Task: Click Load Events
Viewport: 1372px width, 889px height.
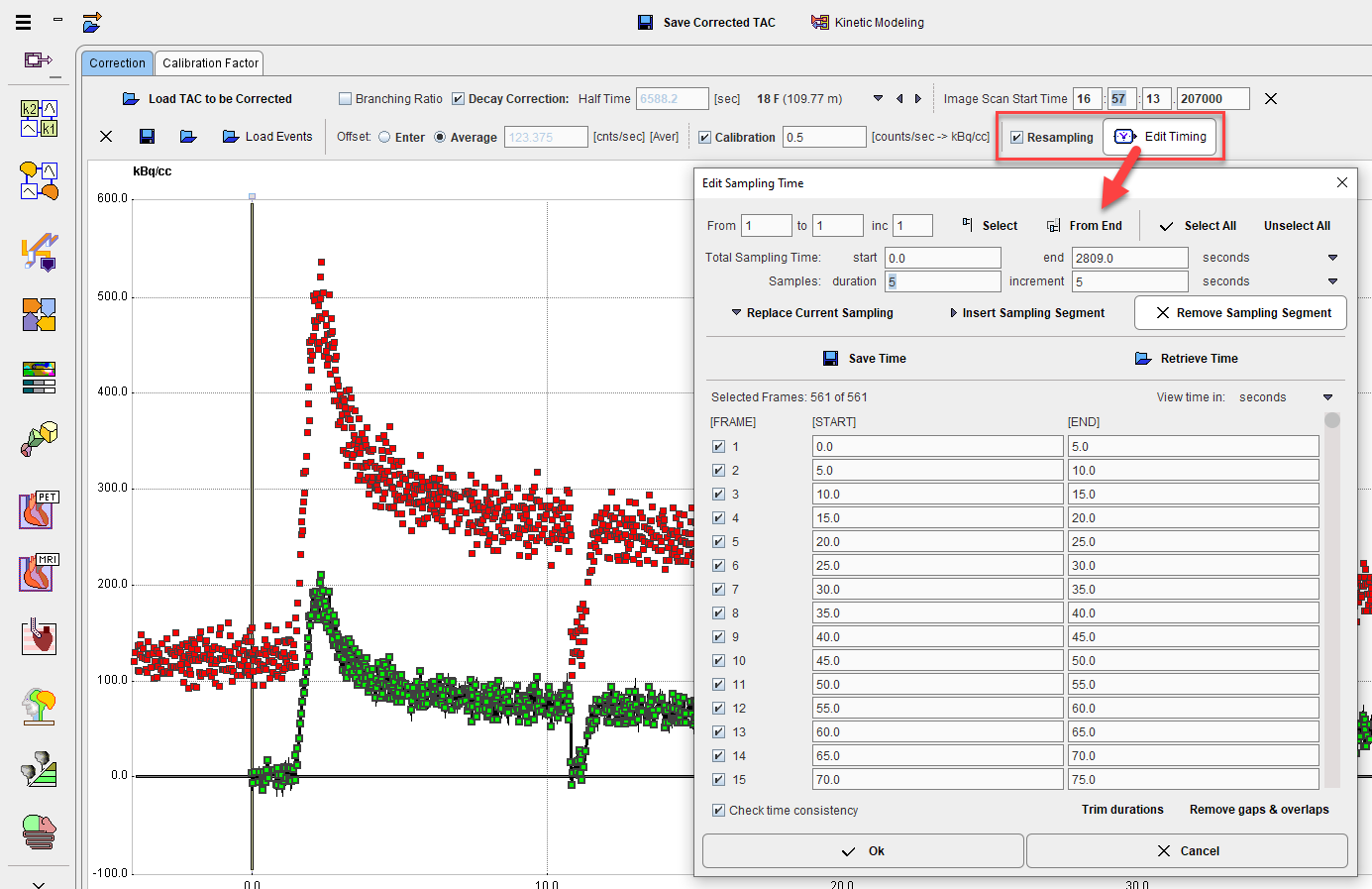Action: (x=267, y=137)
